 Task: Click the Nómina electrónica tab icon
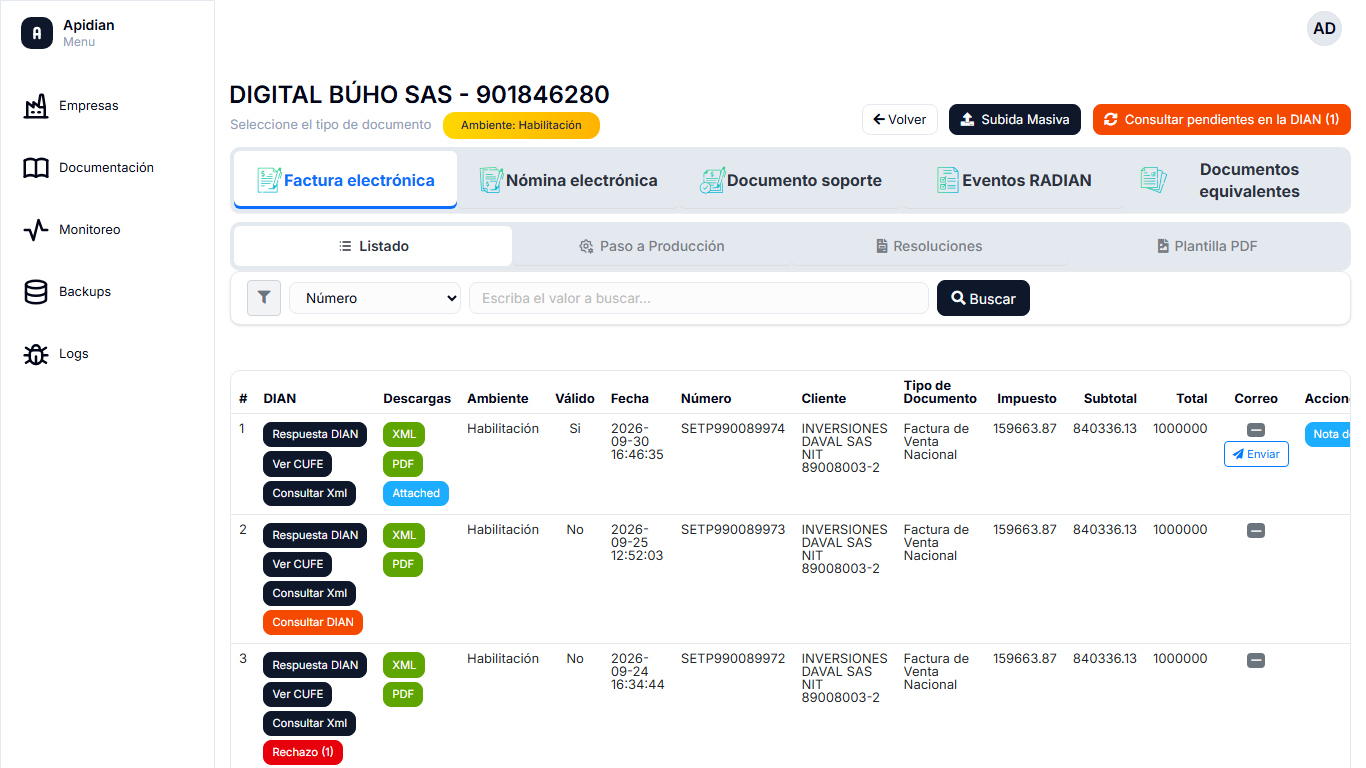pos(491,180)
